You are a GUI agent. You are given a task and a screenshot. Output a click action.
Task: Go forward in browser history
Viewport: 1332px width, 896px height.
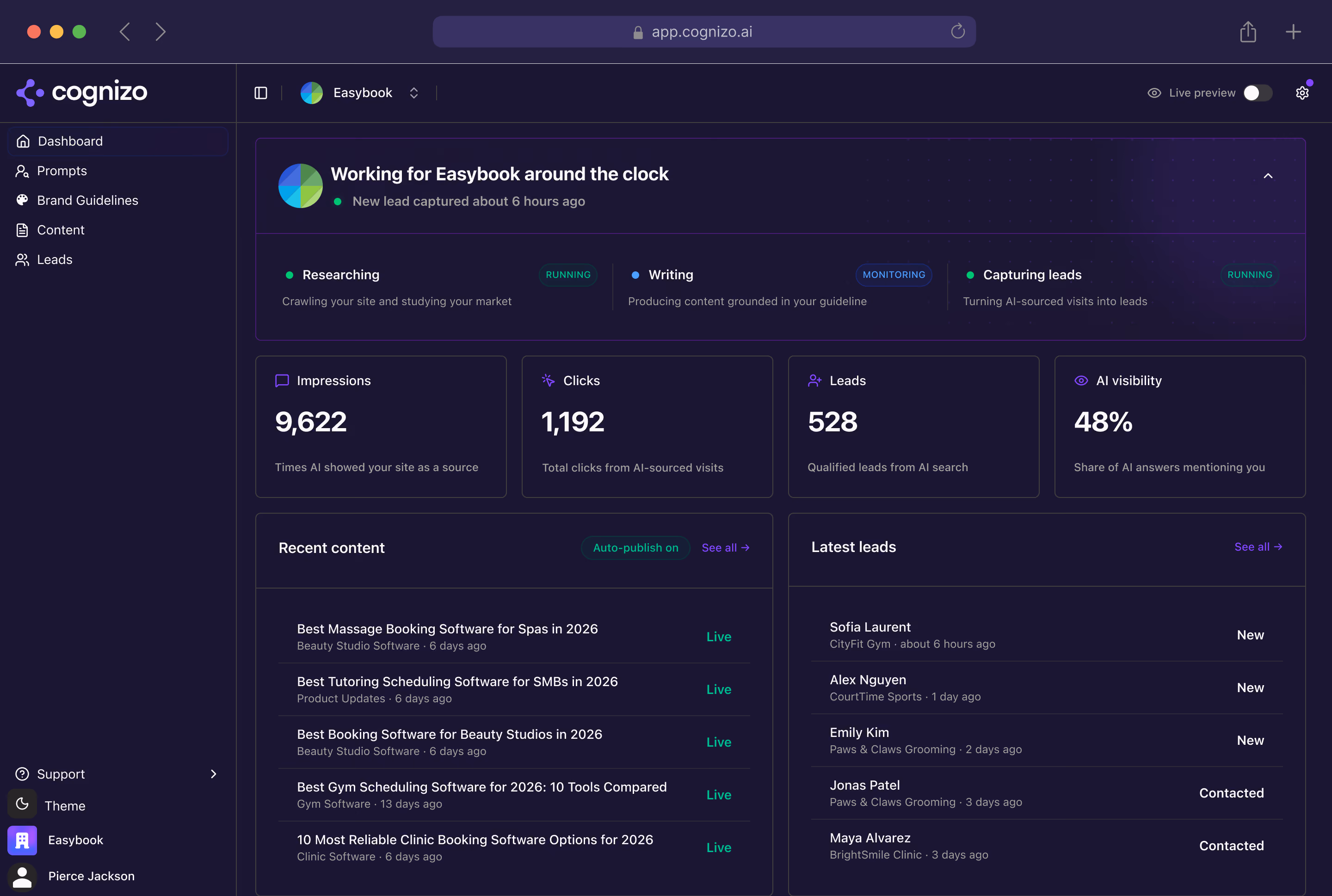click(x=160, y=31)
